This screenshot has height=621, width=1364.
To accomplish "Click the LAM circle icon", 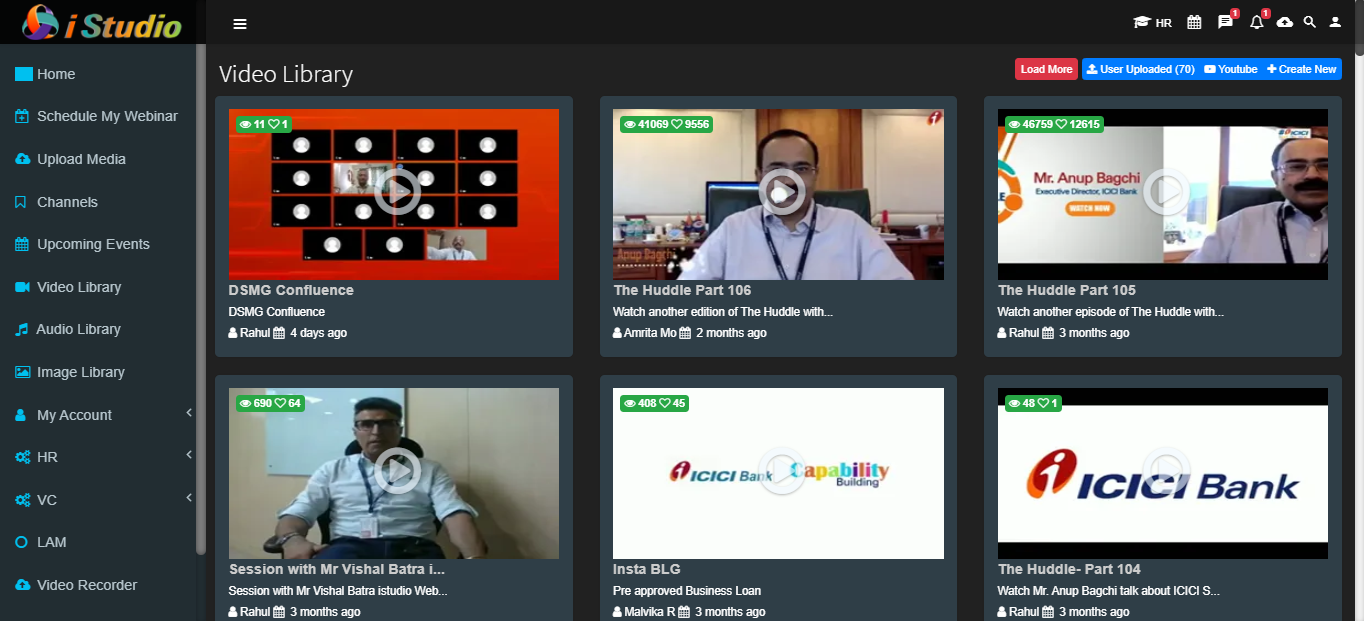I will pos(22,542).
